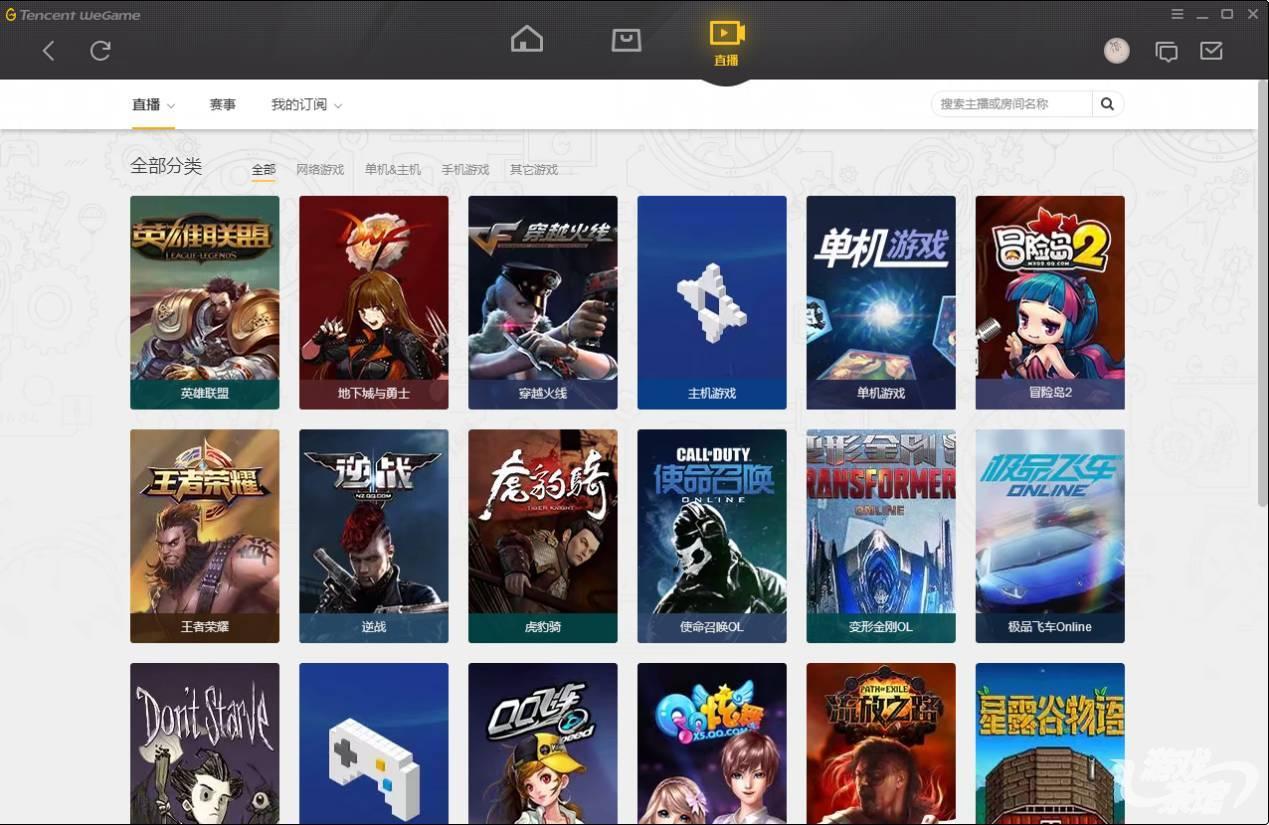1269x825 pixels.
Task: Open the hamburger menu in title bar
Action: 1177,14
